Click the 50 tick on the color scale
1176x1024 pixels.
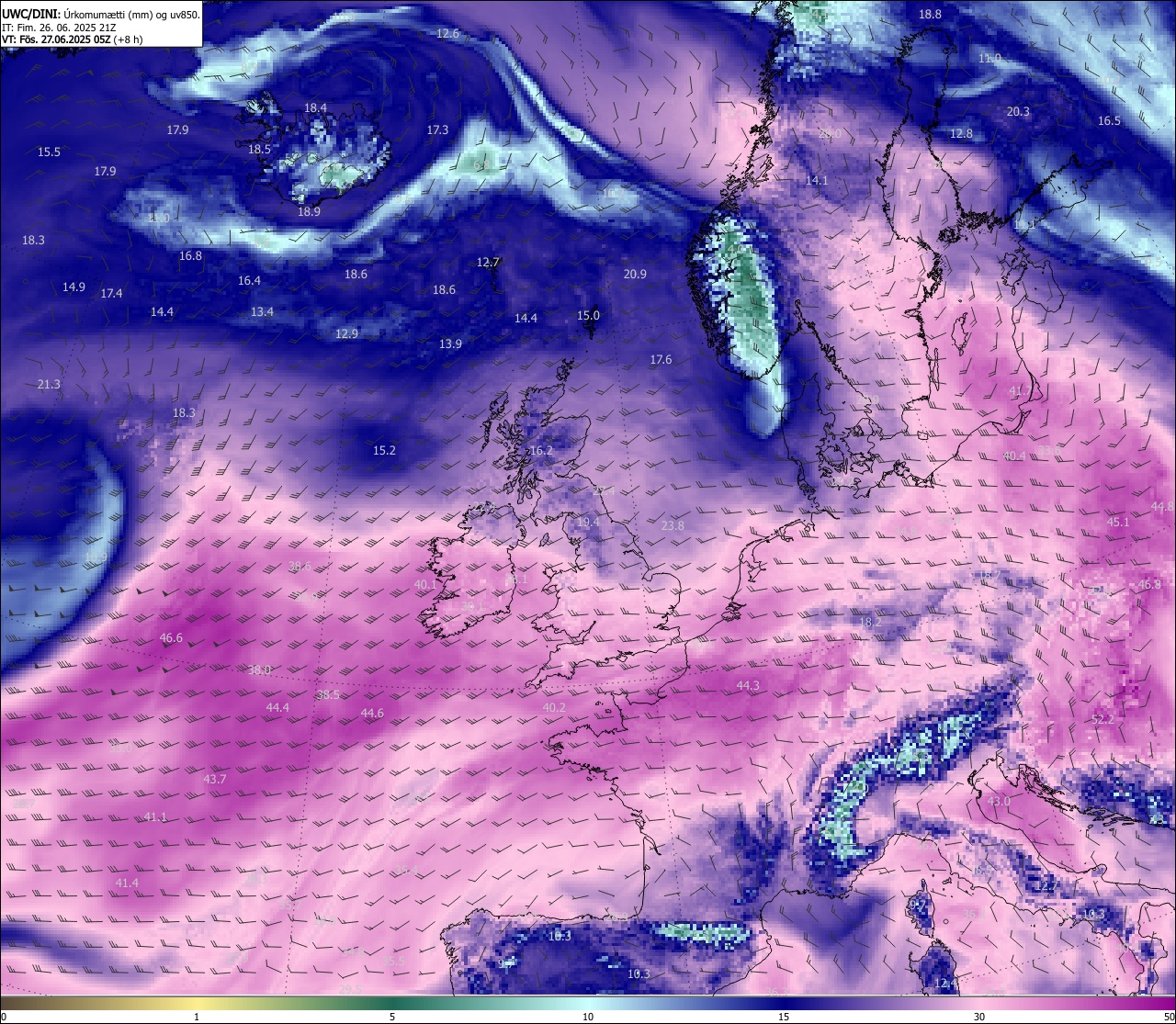[1169, 1017]
